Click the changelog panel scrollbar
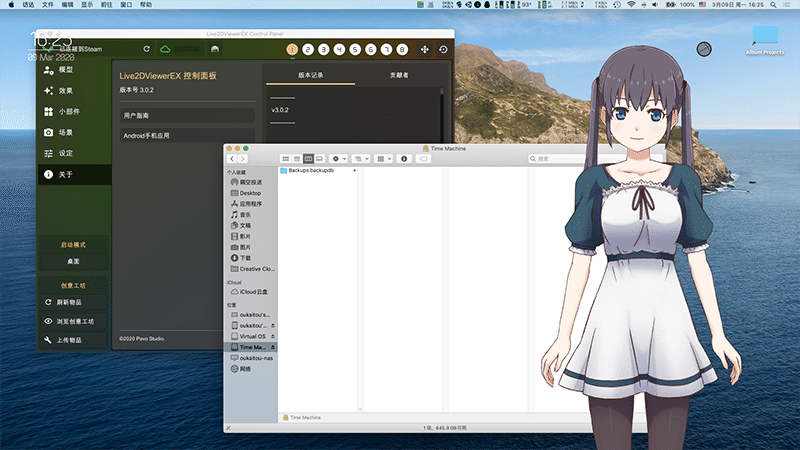 tap(441, 115)
